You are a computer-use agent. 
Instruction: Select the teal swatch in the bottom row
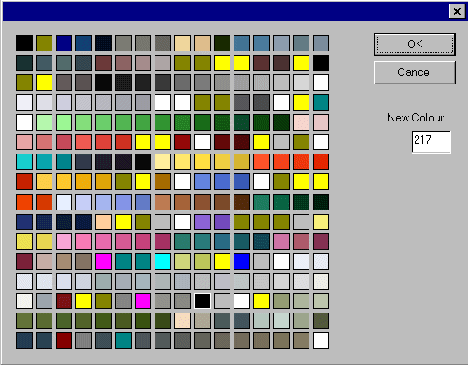[x=123, y=340]
